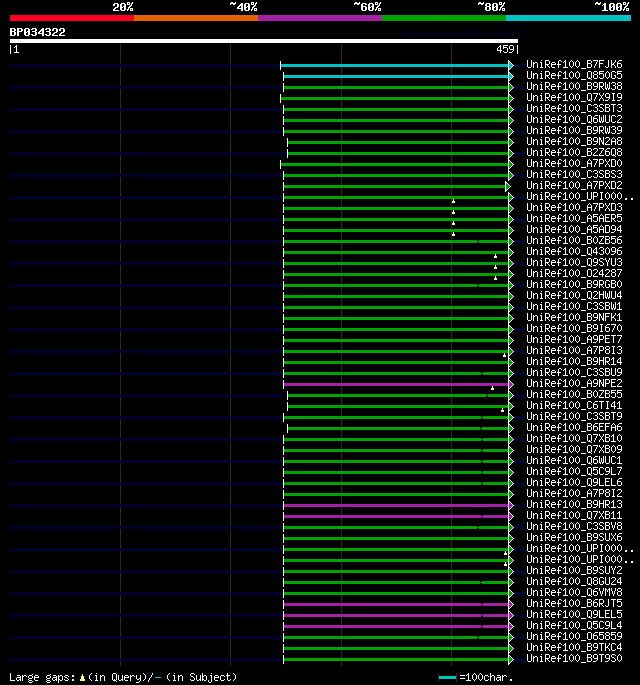Click the UniRef100_B9I670 subject name
Viewport: 640px width, 685px height.
(x=574, y=329)
